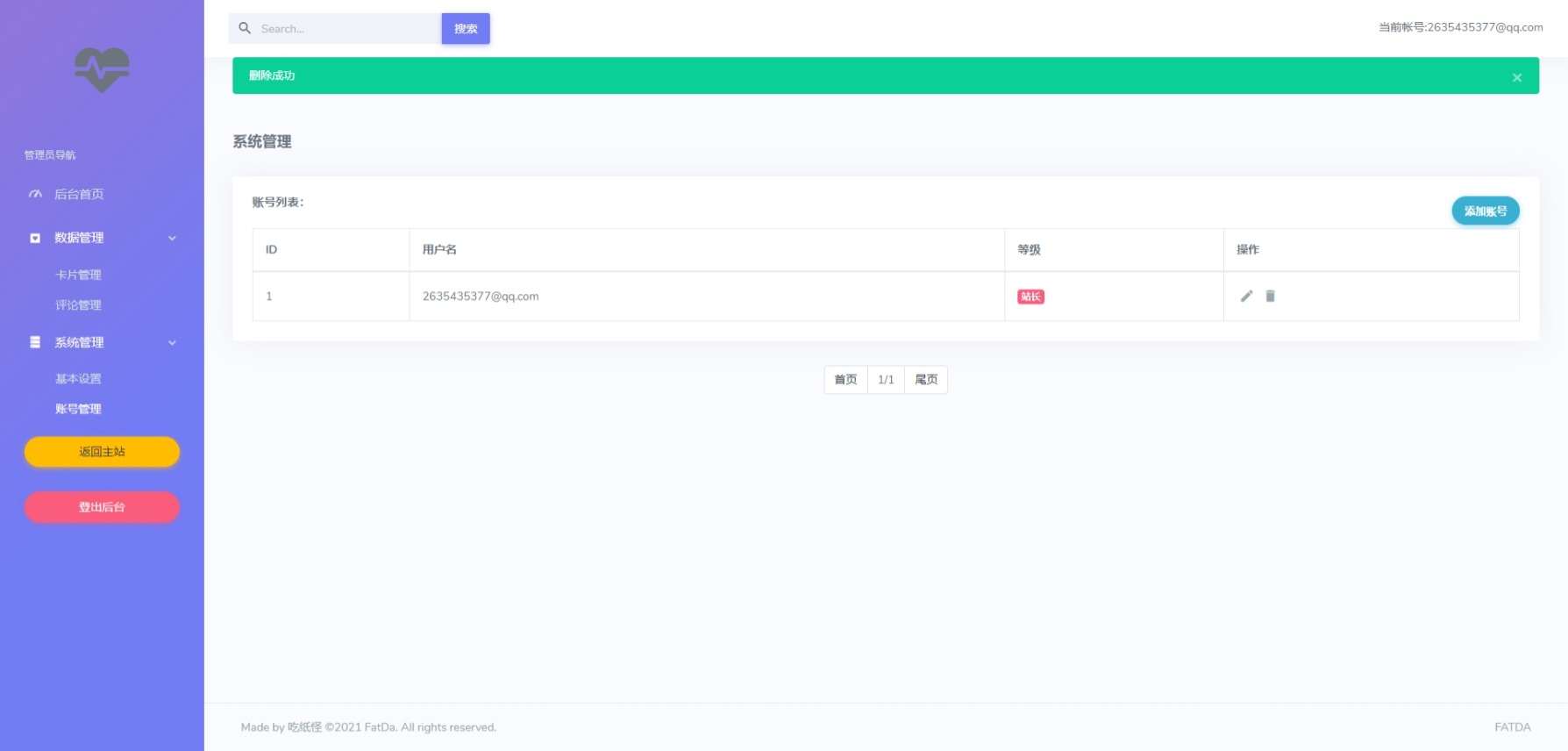Focus the Search input field
Viewport: 1568px width, 751px height.
tap(346, 29)
